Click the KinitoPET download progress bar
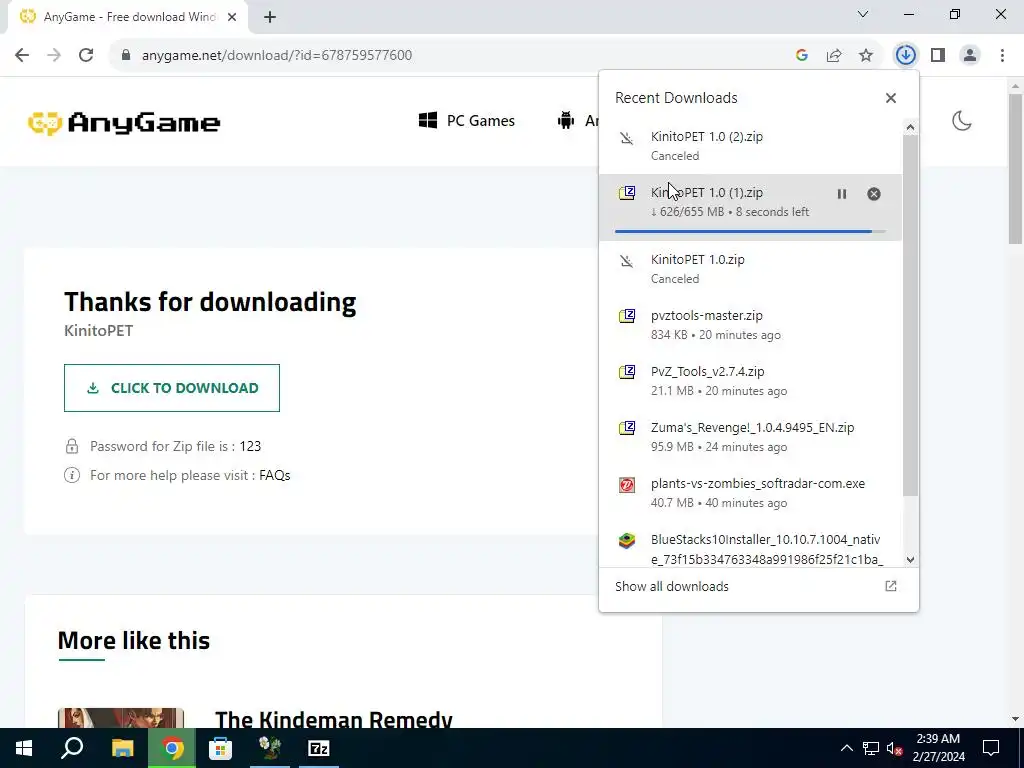Viewport: 1024px width, 768px height. click(750, 231)
